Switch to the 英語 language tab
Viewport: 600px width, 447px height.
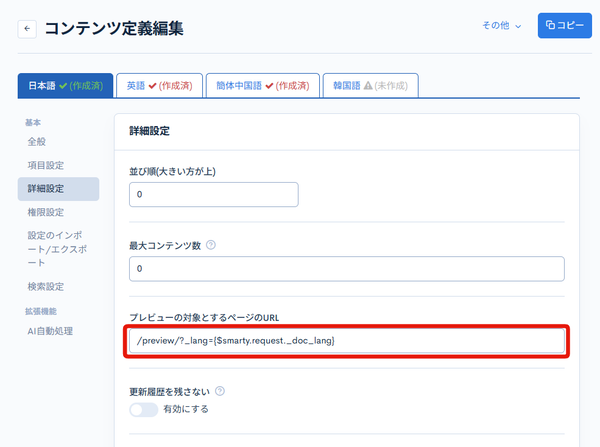coord(160,85)
